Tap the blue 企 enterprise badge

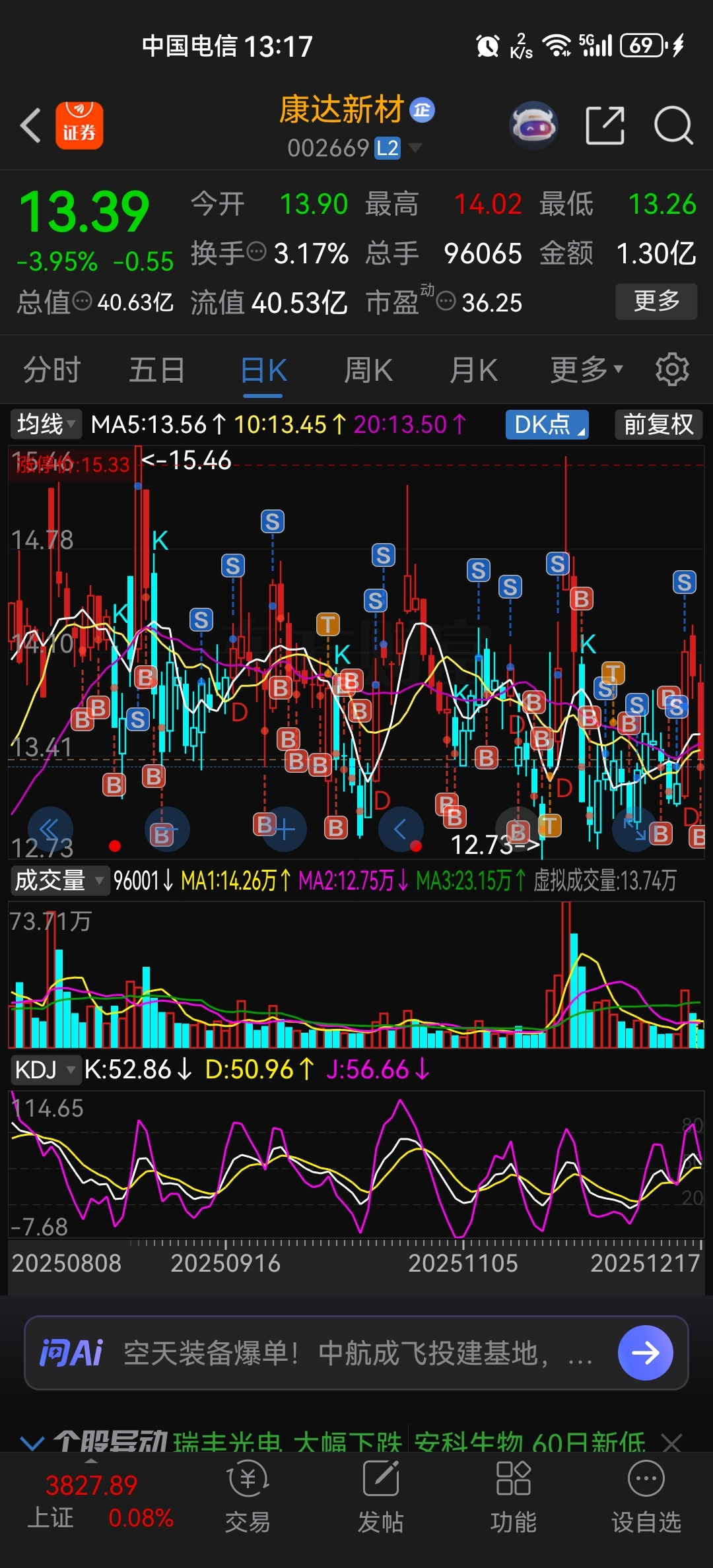[423, 110]
